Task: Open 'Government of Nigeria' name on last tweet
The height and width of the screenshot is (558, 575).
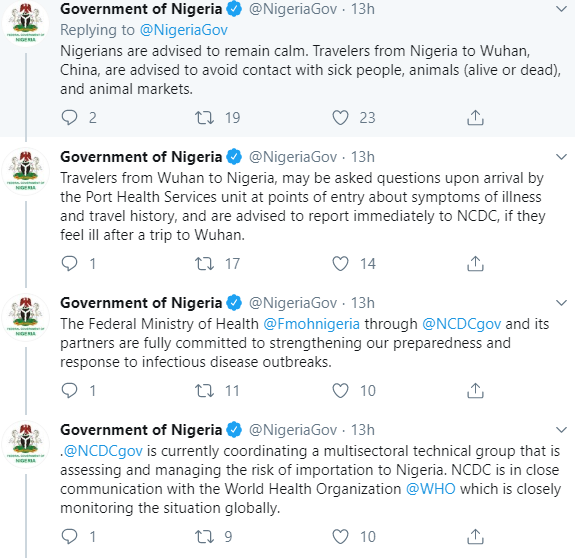Action: click(x=141, y=430)
